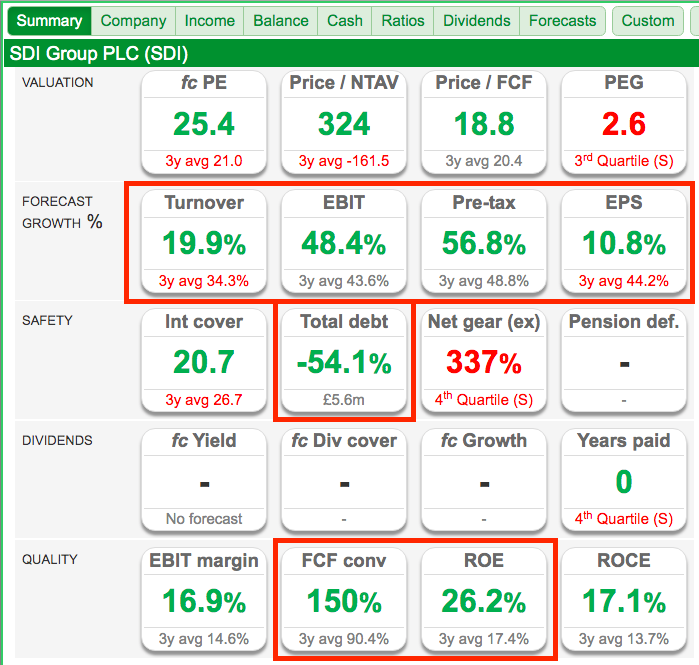Click the '3y avg 13.7%' text
This screenshot has width=699, height=665.
click(x=624, y=639)
